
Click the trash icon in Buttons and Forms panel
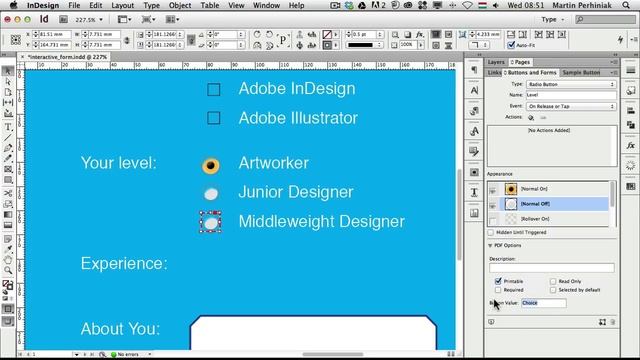point(613,322)
